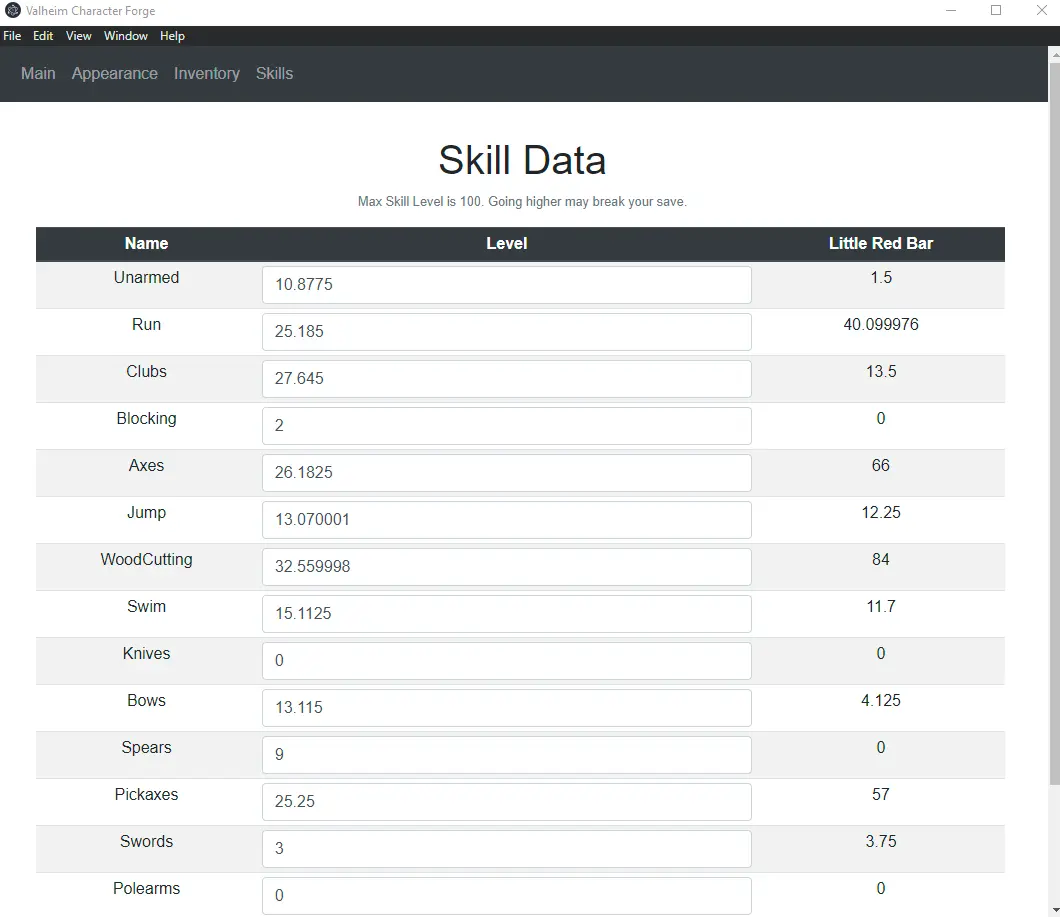Select the Blocking level field

[506, 425]
